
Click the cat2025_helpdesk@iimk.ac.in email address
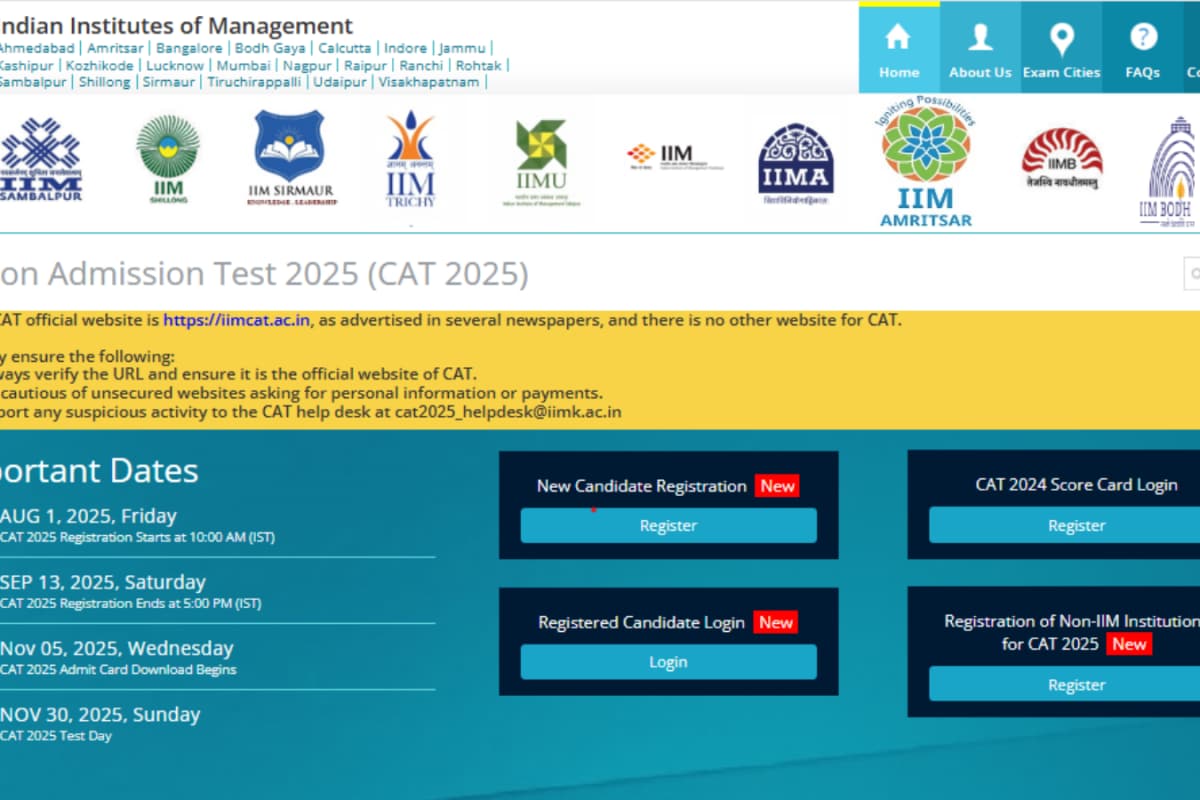506,411
